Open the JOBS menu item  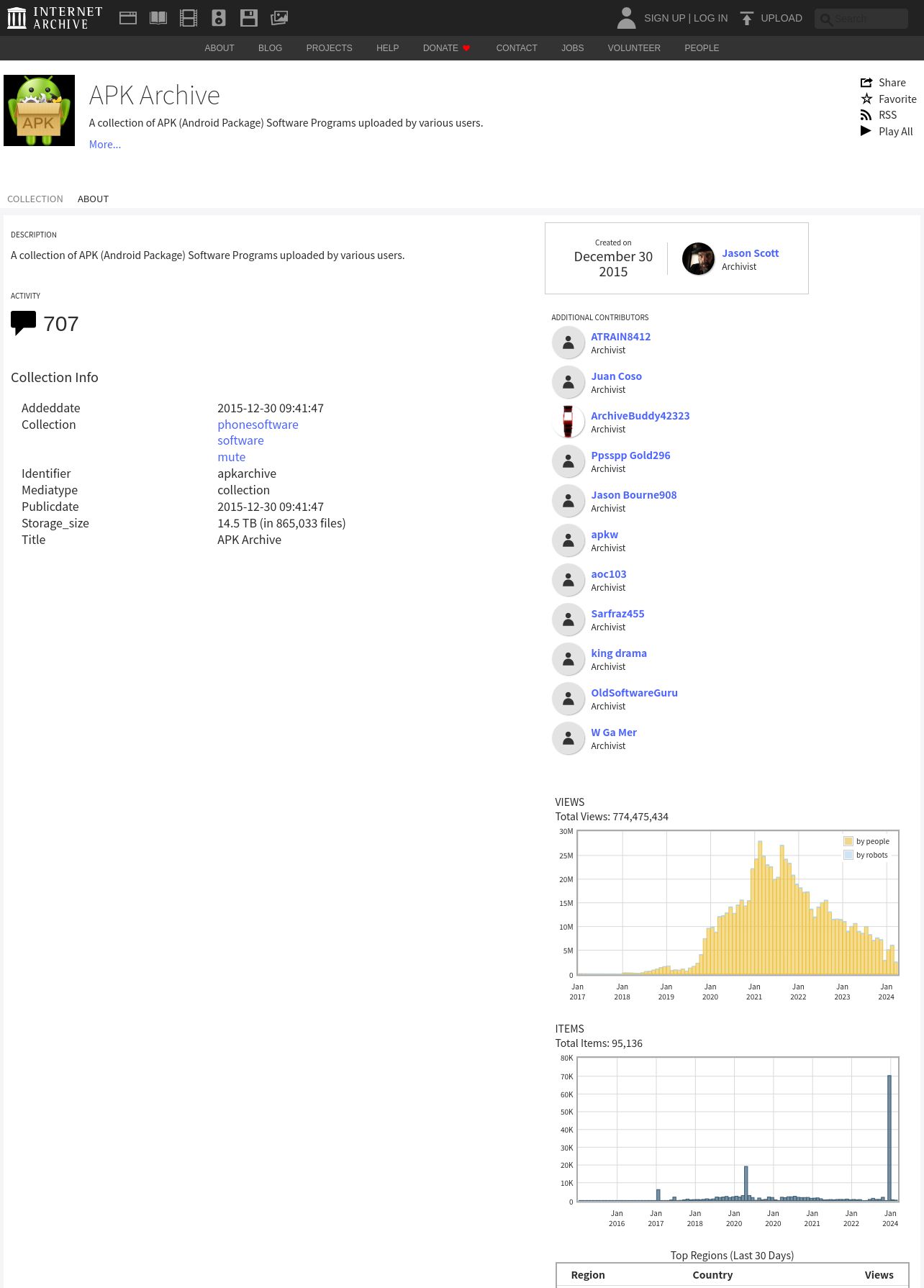[573, 48]
